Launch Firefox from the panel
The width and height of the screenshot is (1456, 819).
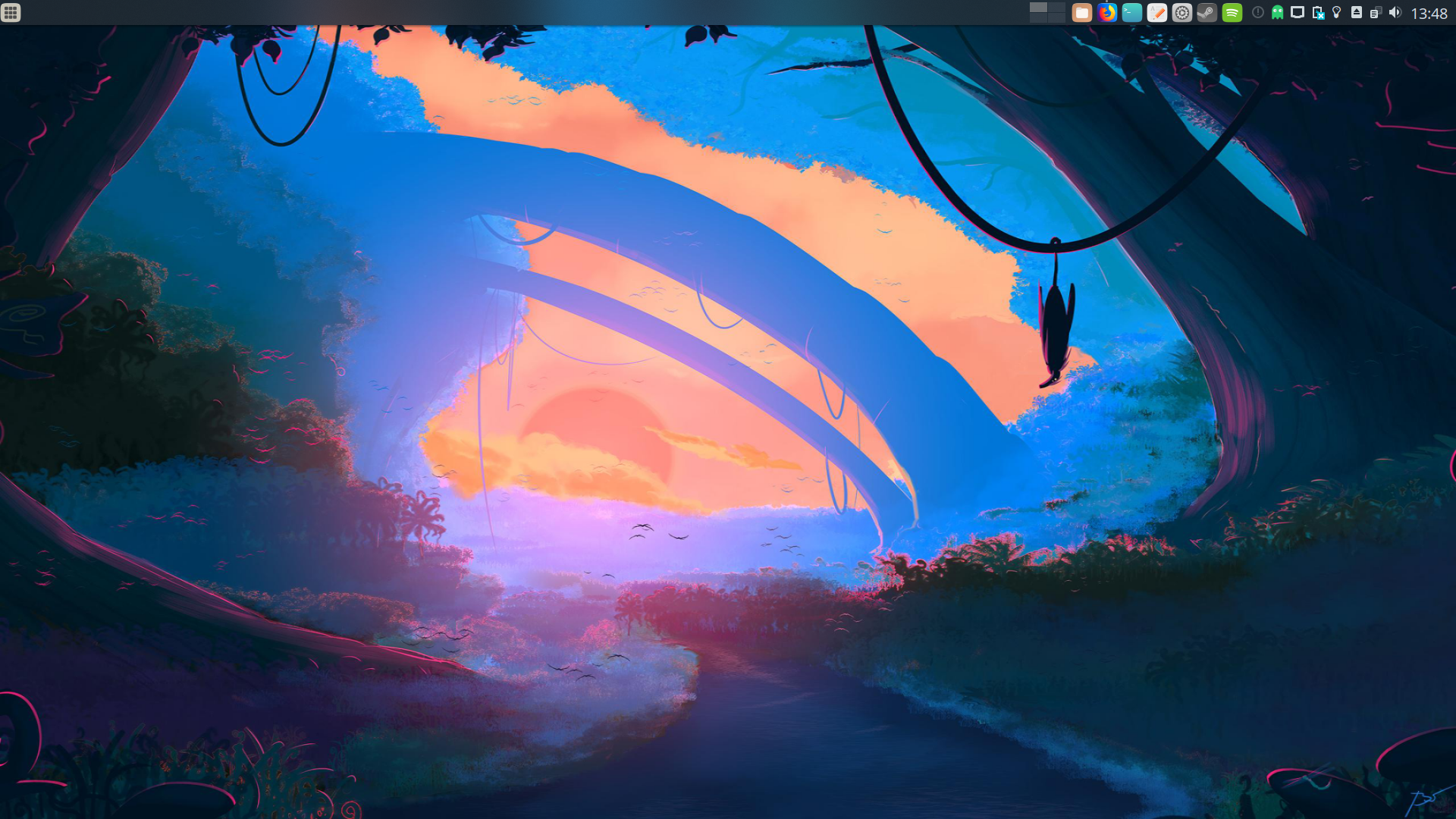pos(1107,13)
